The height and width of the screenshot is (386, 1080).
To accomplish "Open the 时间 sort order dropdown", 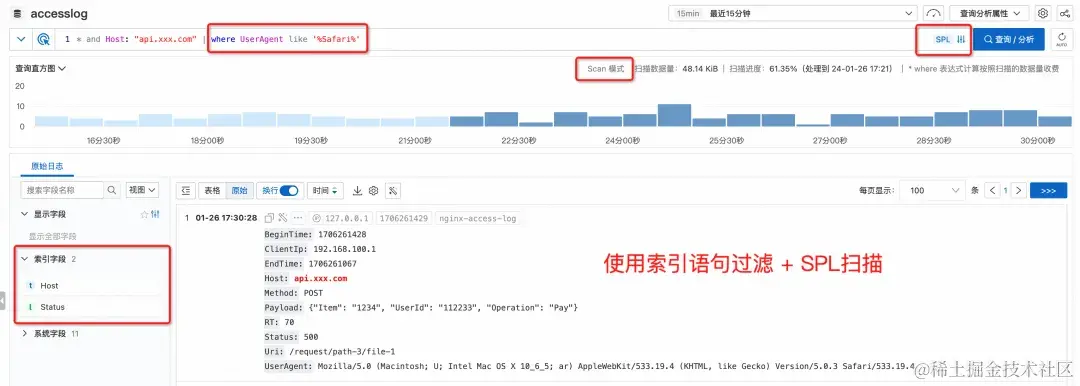I will point(326,190).
